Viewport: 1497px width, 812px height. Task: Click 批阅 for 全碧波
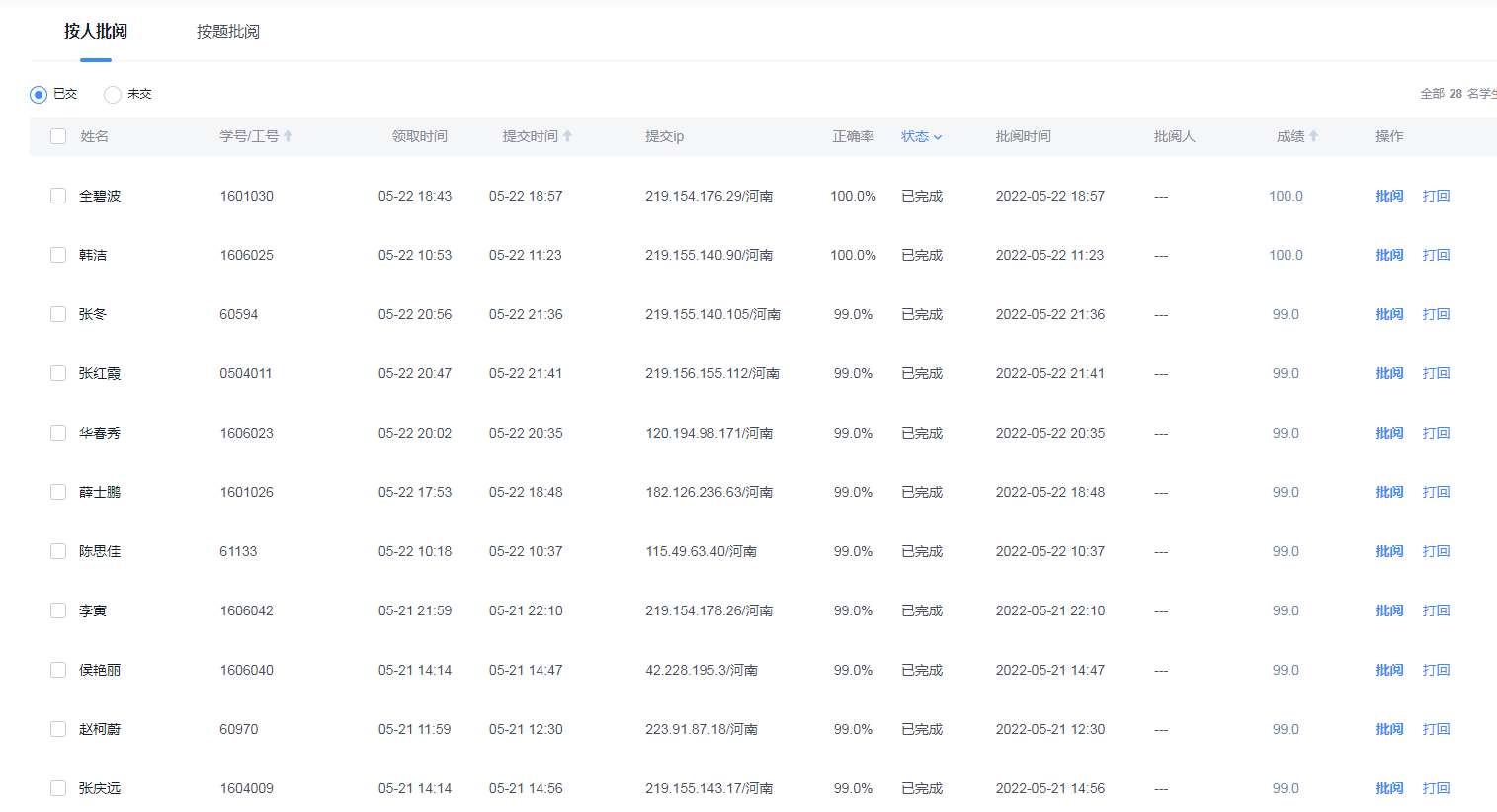point(1389,196)
